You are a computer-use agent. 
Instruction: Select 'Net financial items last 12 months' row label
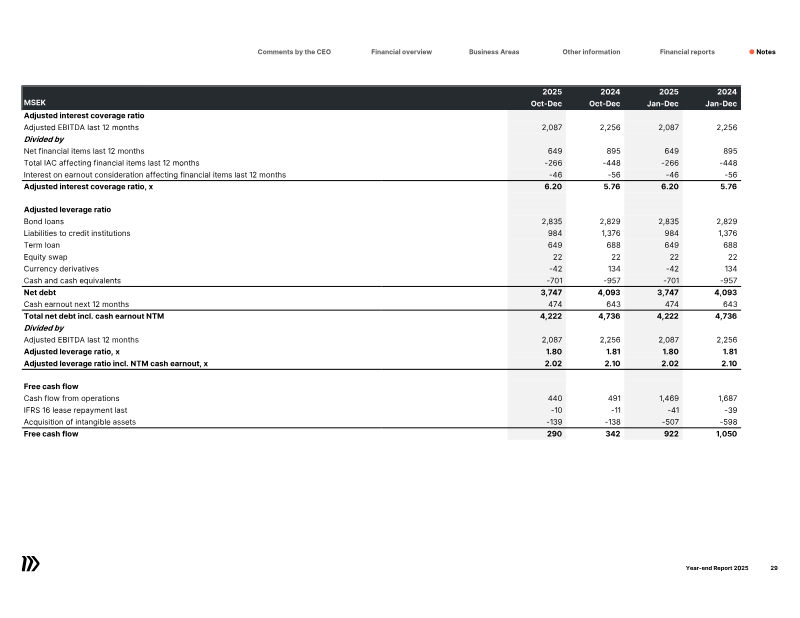pos(84,151)
